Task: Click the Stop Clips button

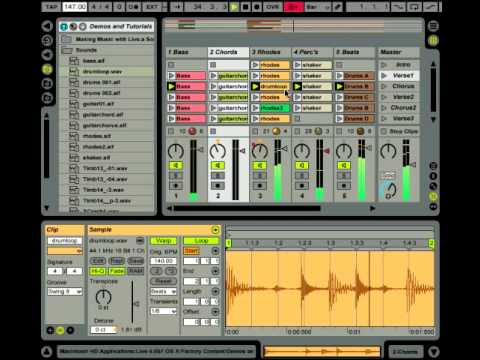Action: [399, 131]
